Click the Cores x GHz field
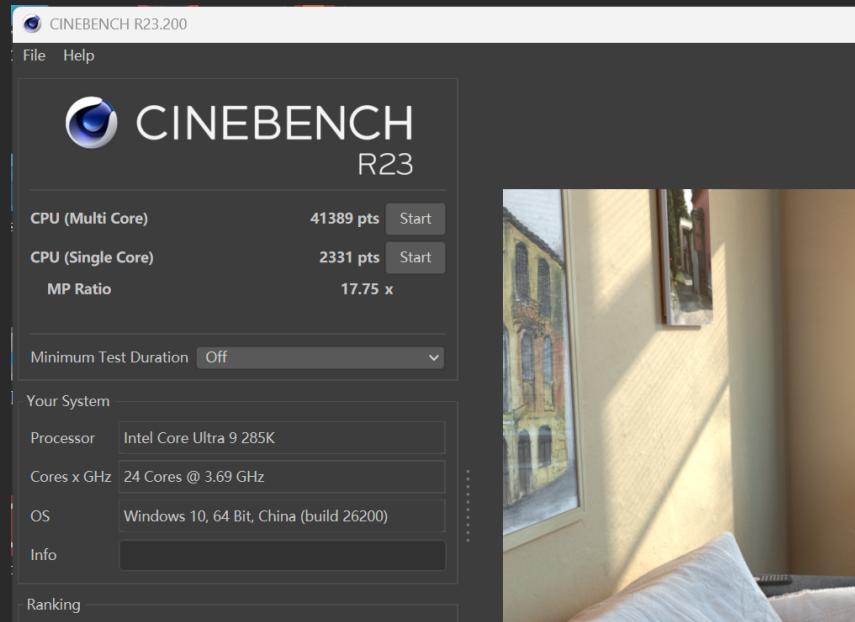 click(282, 476)
